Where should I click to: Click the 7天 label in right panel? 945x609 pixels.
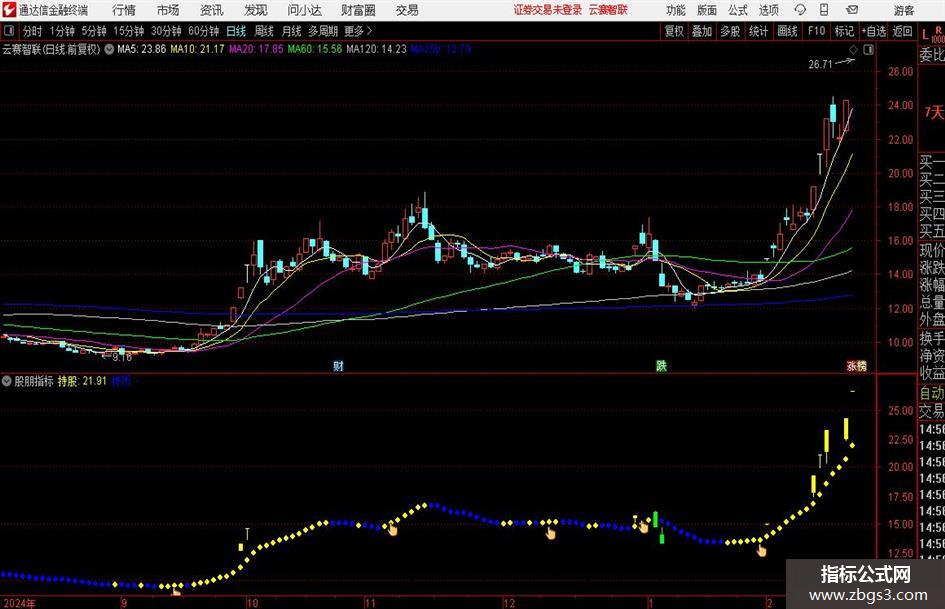click(x=934, y=112)
